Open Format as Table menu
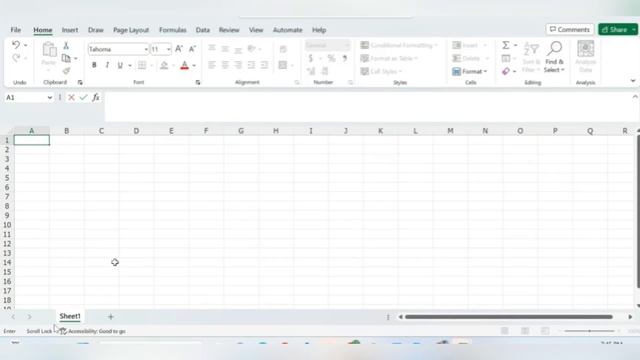Viewport: 640px width, 360px height. (389, 58)
